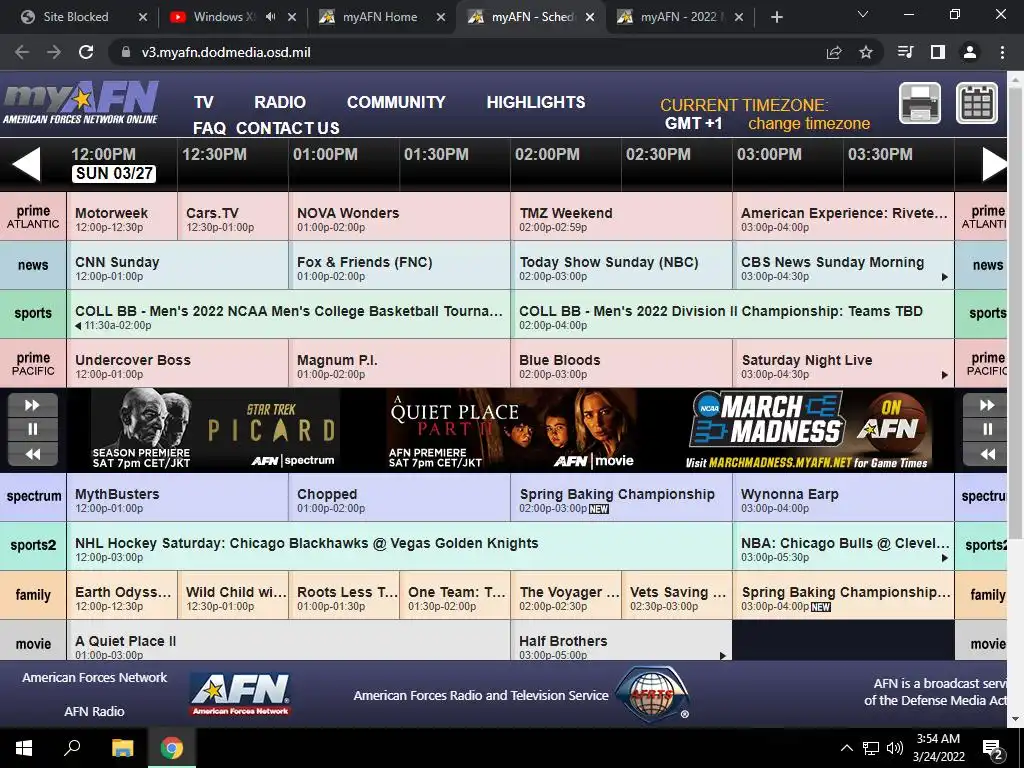1024x768 pixels.
Task: Open Blue Bloods listing
Action: click(x=622, y=363)
